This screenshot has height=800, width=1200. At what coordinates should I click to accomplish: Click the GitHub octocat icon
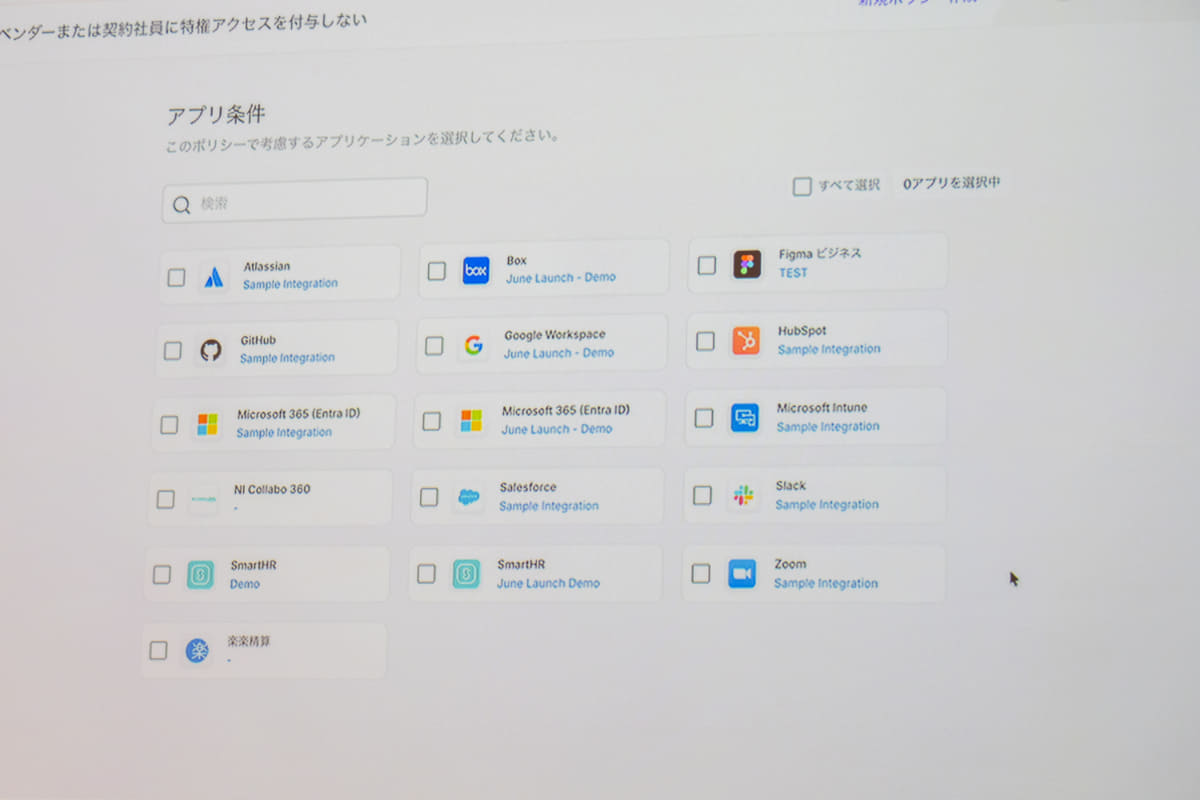(210, 350)
